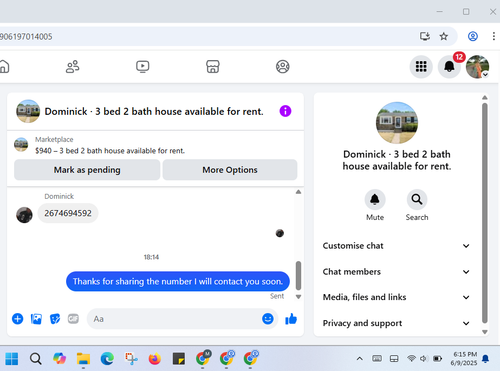Choose a sticker icon
Image resolution: width=500 pixels, height=371 pixels.
click(55, 319)
